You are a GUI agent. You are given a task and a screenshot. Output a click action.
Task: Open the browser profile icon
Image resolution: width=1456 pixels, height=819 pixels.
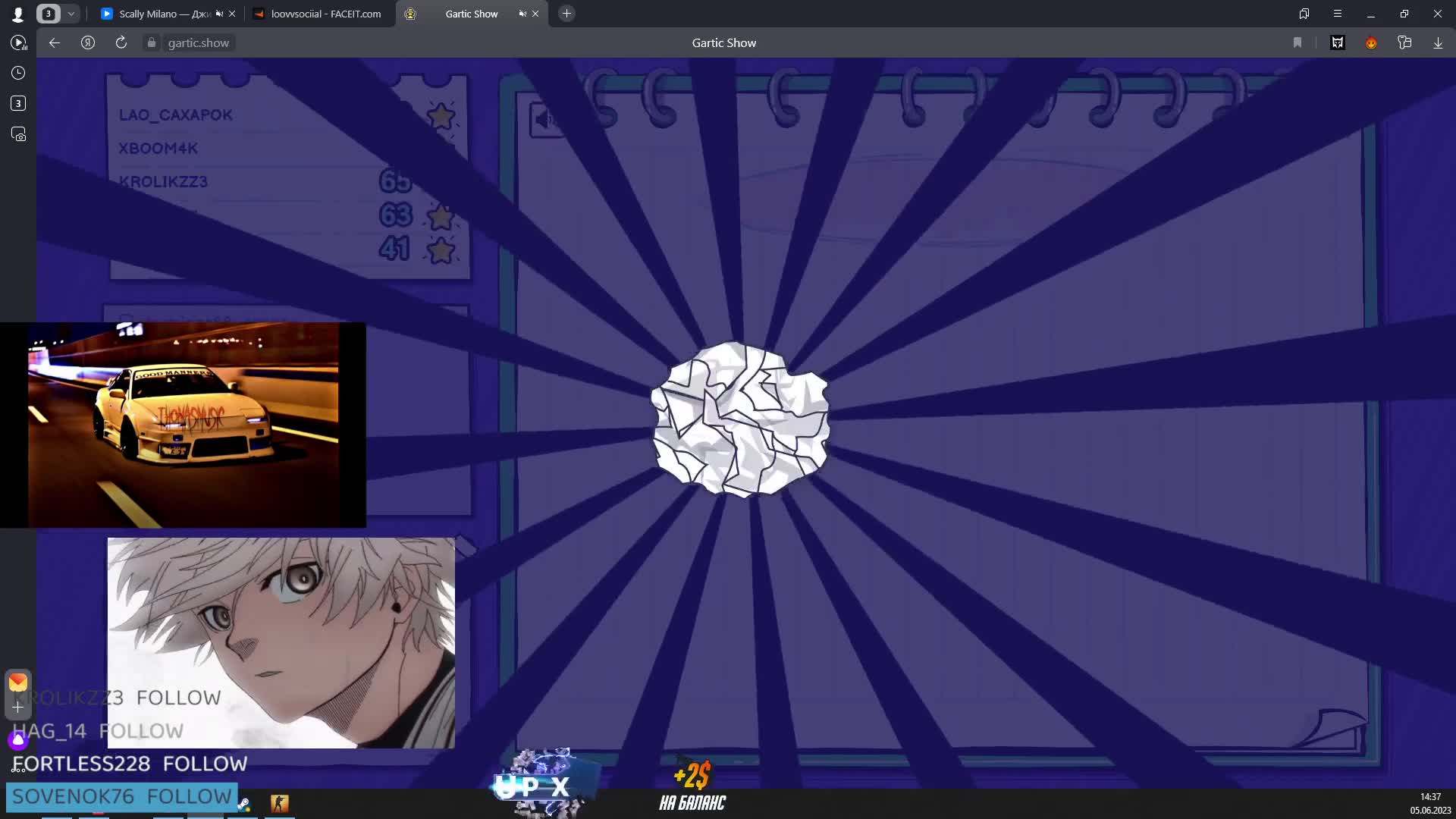coord(17,14)
